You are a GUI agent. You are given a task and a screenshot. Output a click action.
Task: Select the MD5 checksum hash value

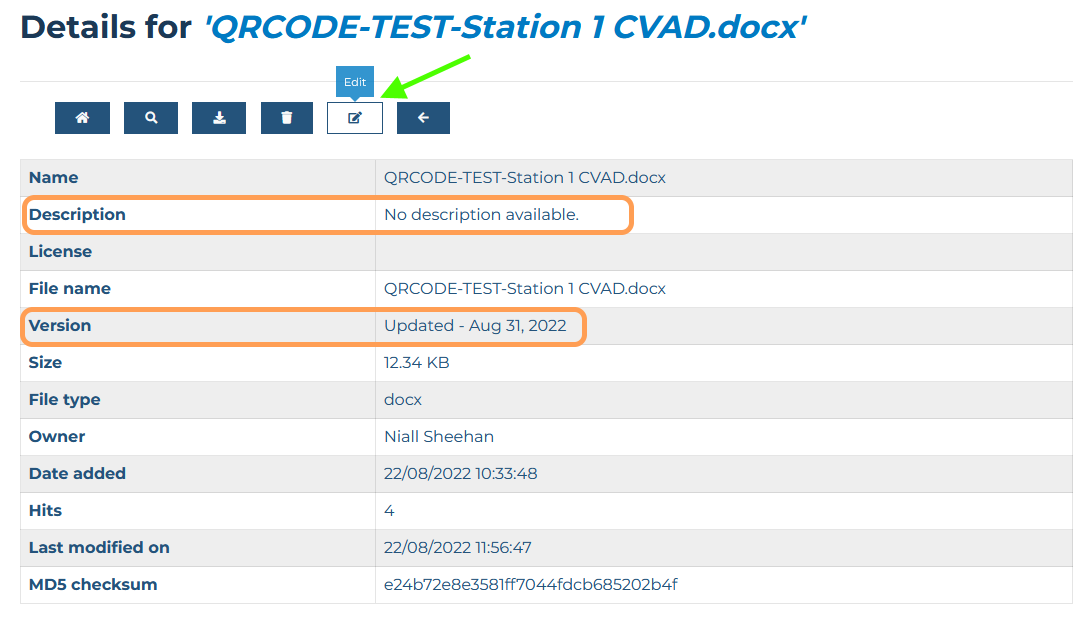531,584
